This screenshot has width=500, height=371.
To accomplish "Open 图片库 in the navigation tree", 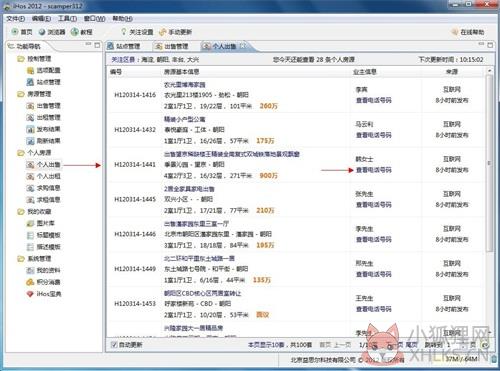I will tap(41, 223).
